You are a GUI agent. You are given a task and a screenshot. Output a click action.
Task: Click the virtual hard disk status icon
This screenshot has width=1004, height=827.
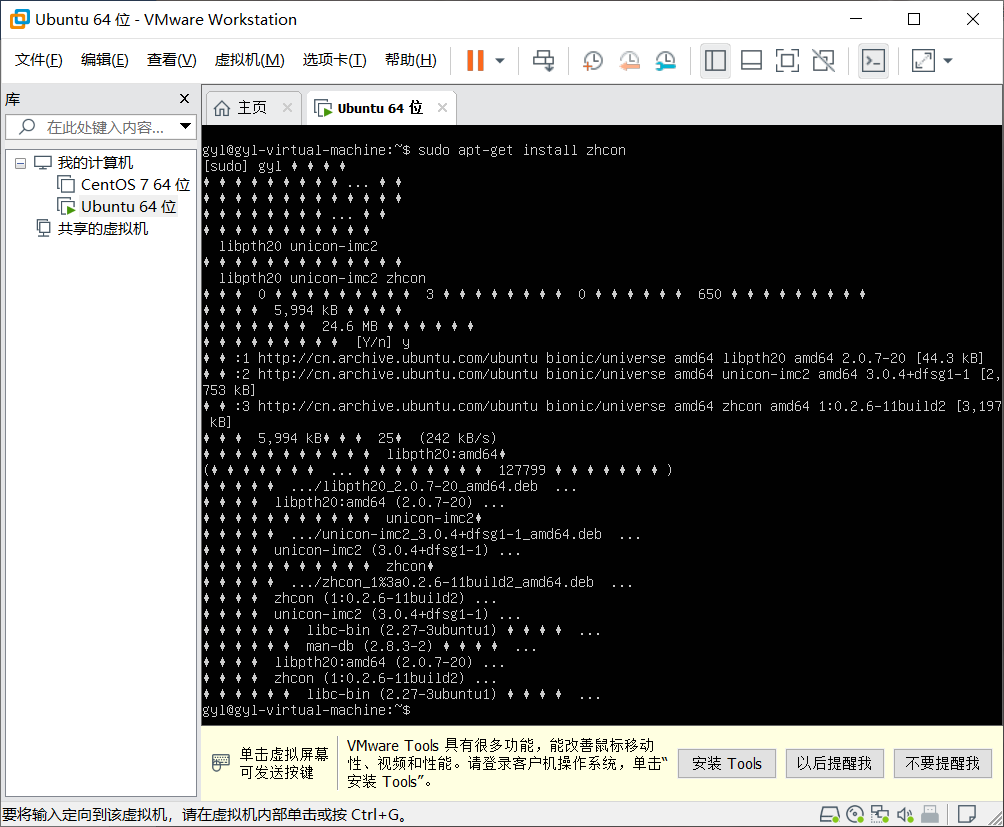click(830, 814)
